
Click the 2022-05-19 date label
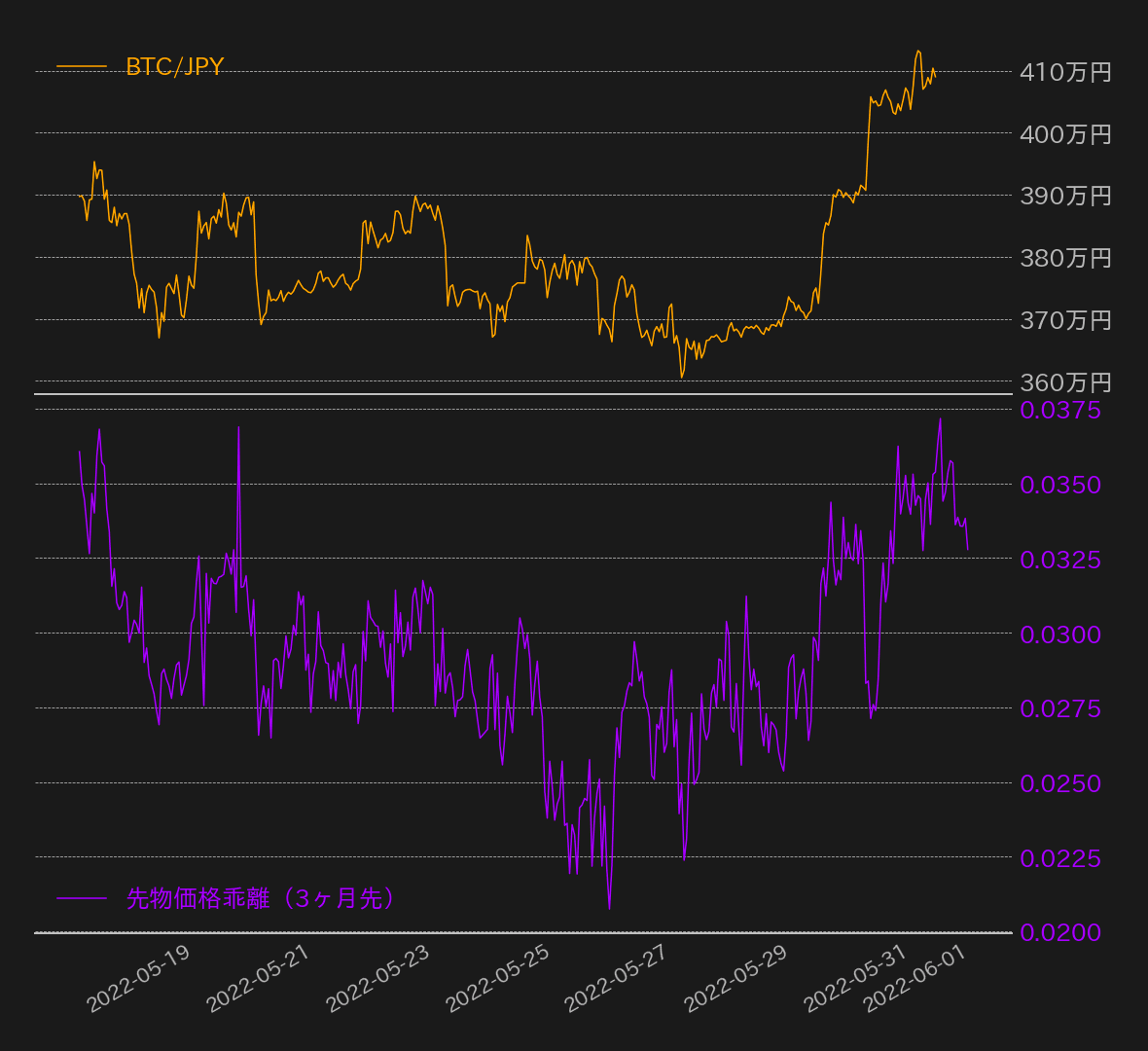139,978
